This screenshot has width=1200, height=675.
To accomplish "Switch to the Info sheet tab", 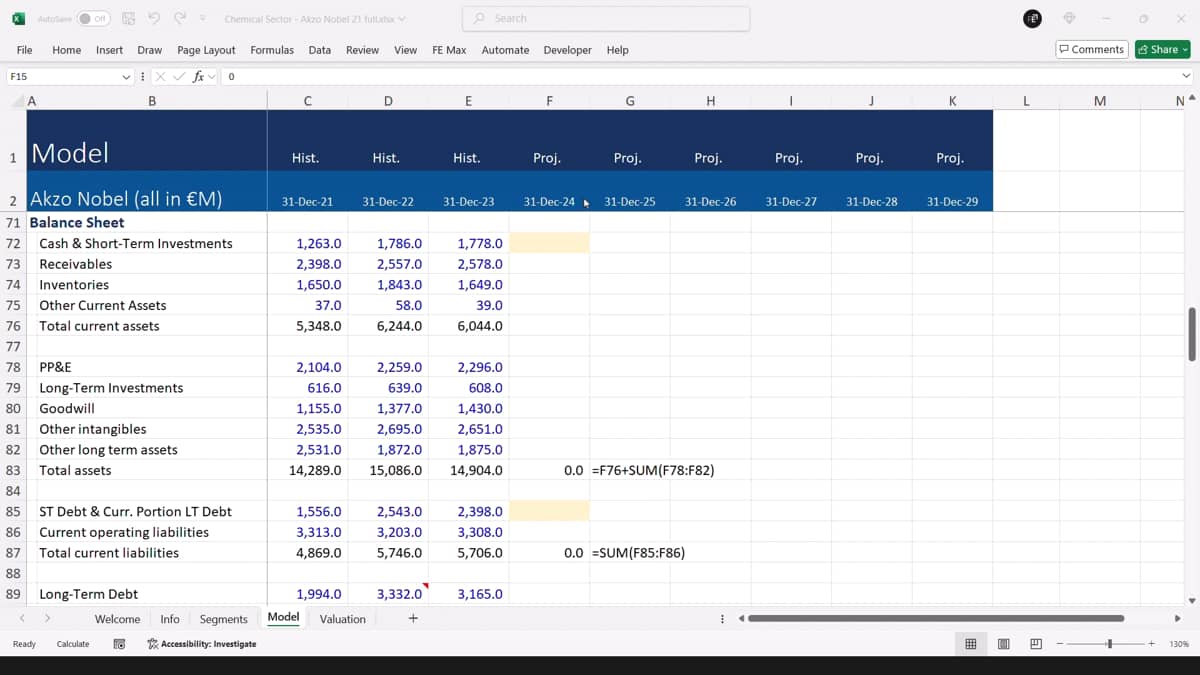I will pyautogui.click(x=170, y=619).
